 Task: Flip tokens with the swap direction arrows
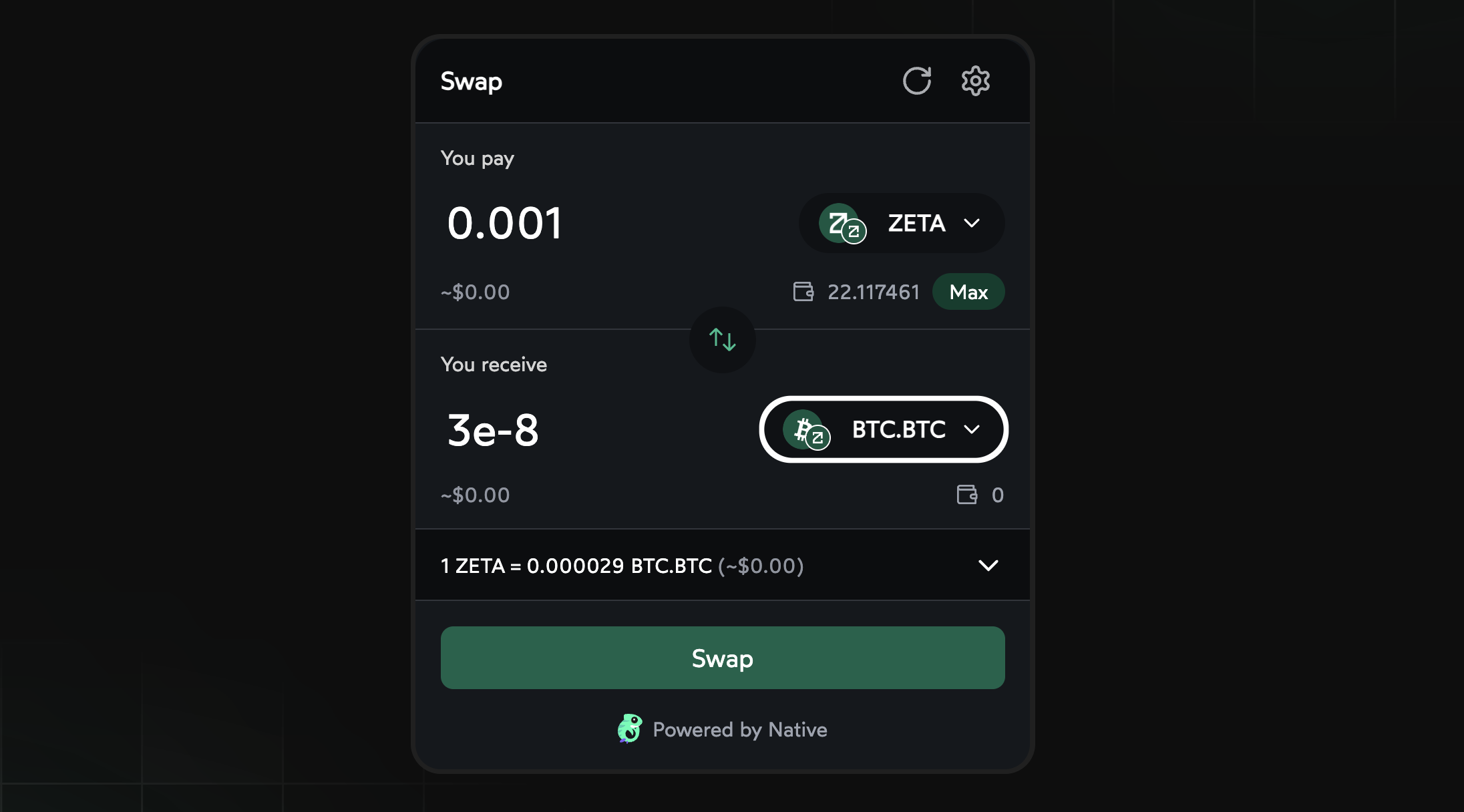click(x=722, y=339)
